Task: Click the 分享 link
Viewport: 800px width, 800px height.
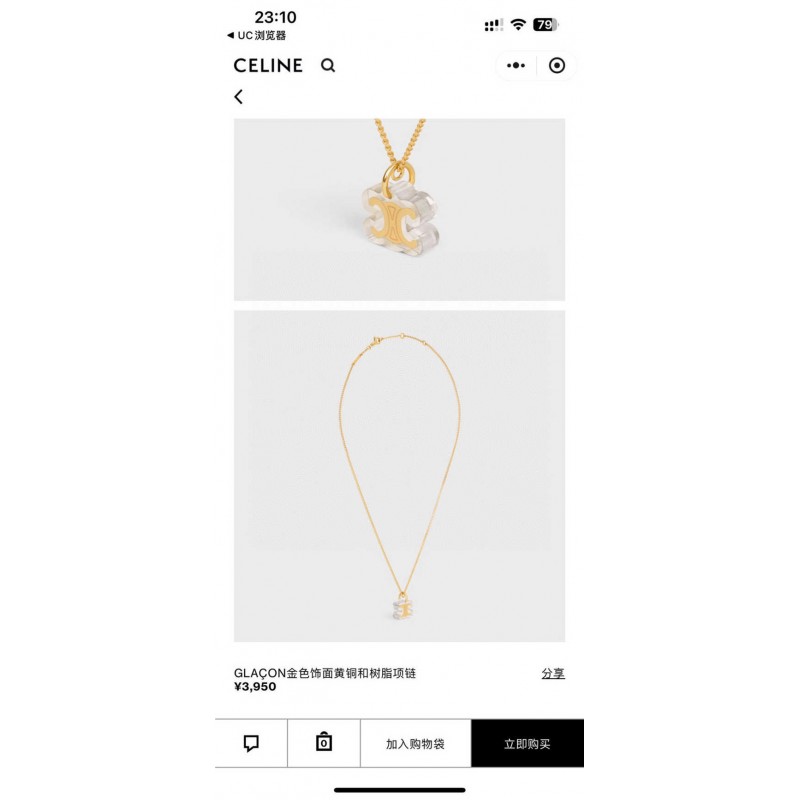Action: point(553,673)
